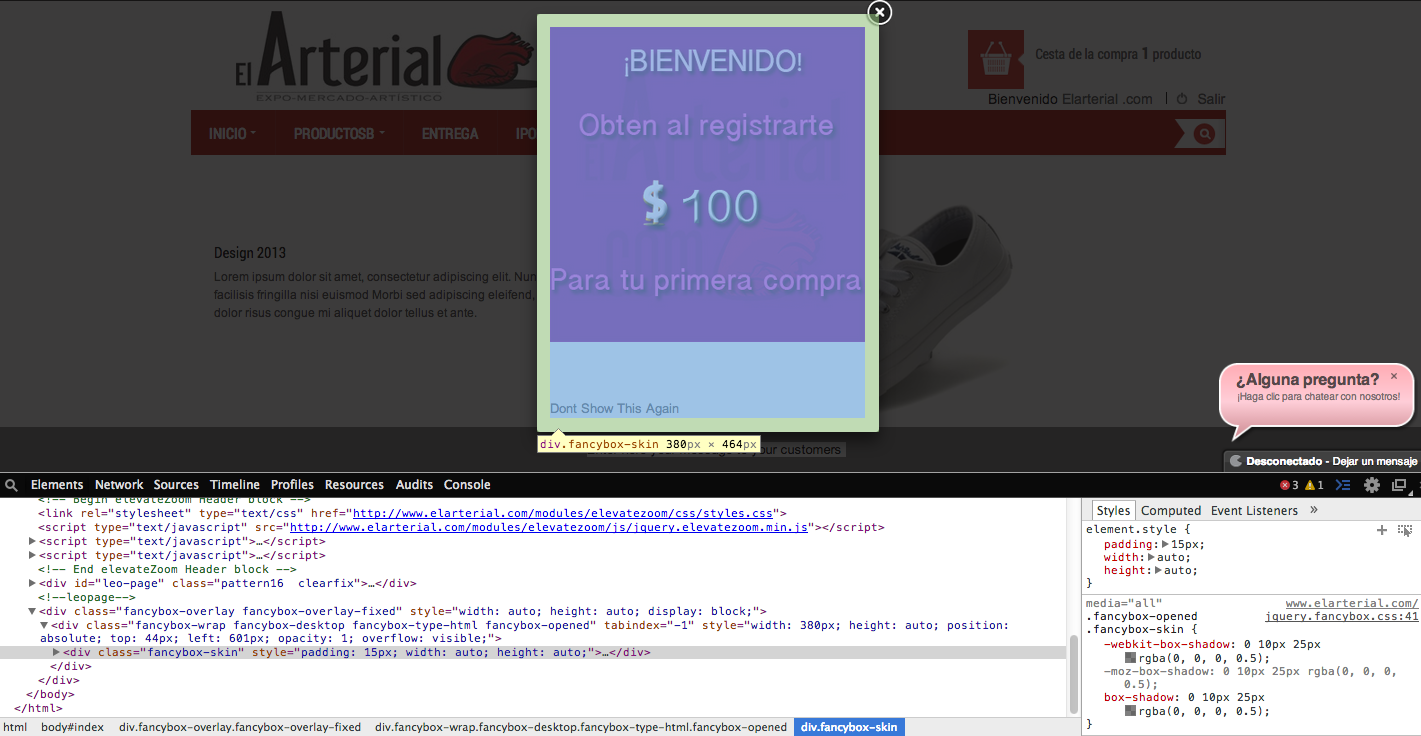Open the box-shadow rgba color swatch
Image resolution: width=1421 pixels, height=736 pixels.
pyautogui.click(x=1131, y=711)
